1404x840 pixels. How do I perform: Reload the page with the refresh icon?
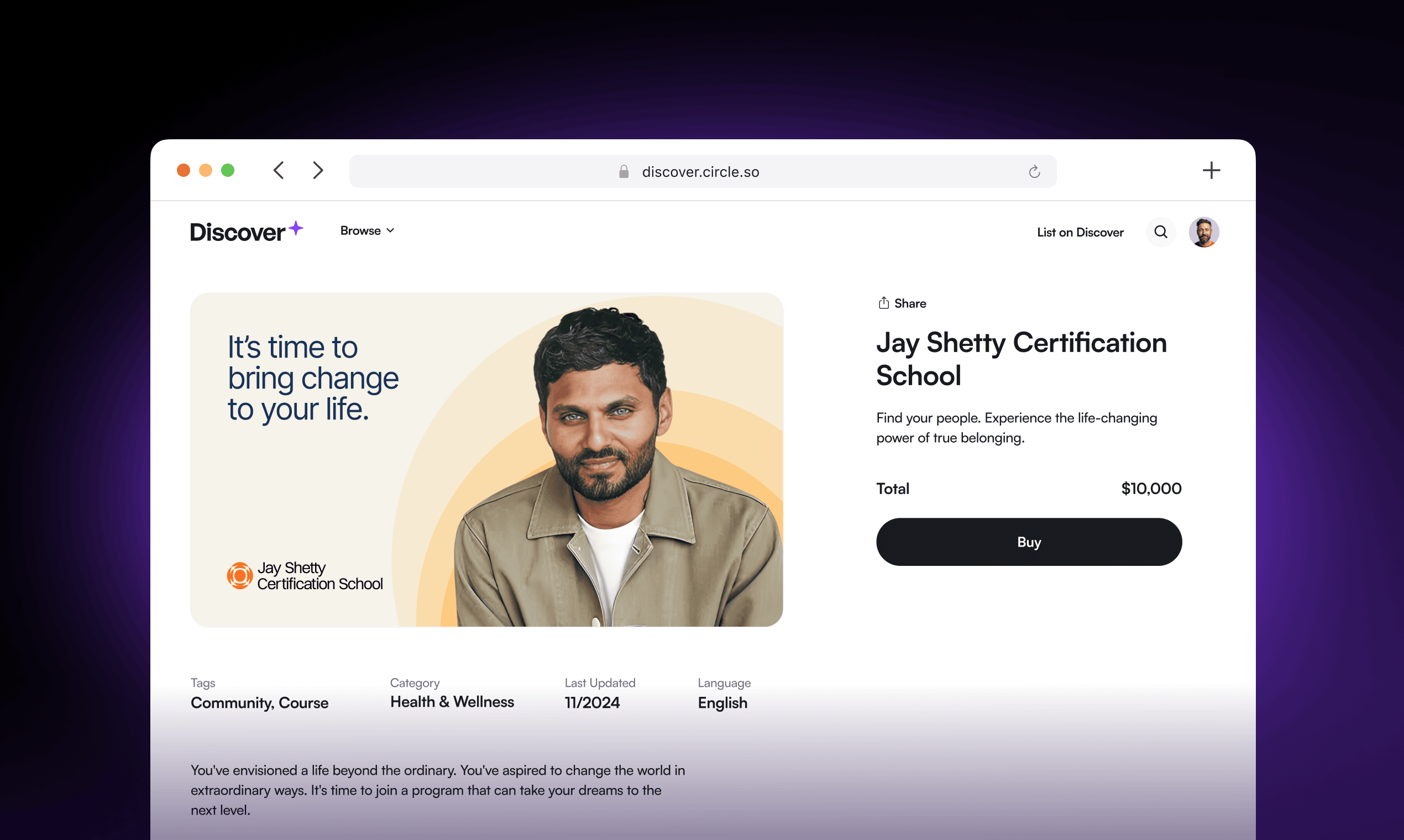coord(1034,171)
